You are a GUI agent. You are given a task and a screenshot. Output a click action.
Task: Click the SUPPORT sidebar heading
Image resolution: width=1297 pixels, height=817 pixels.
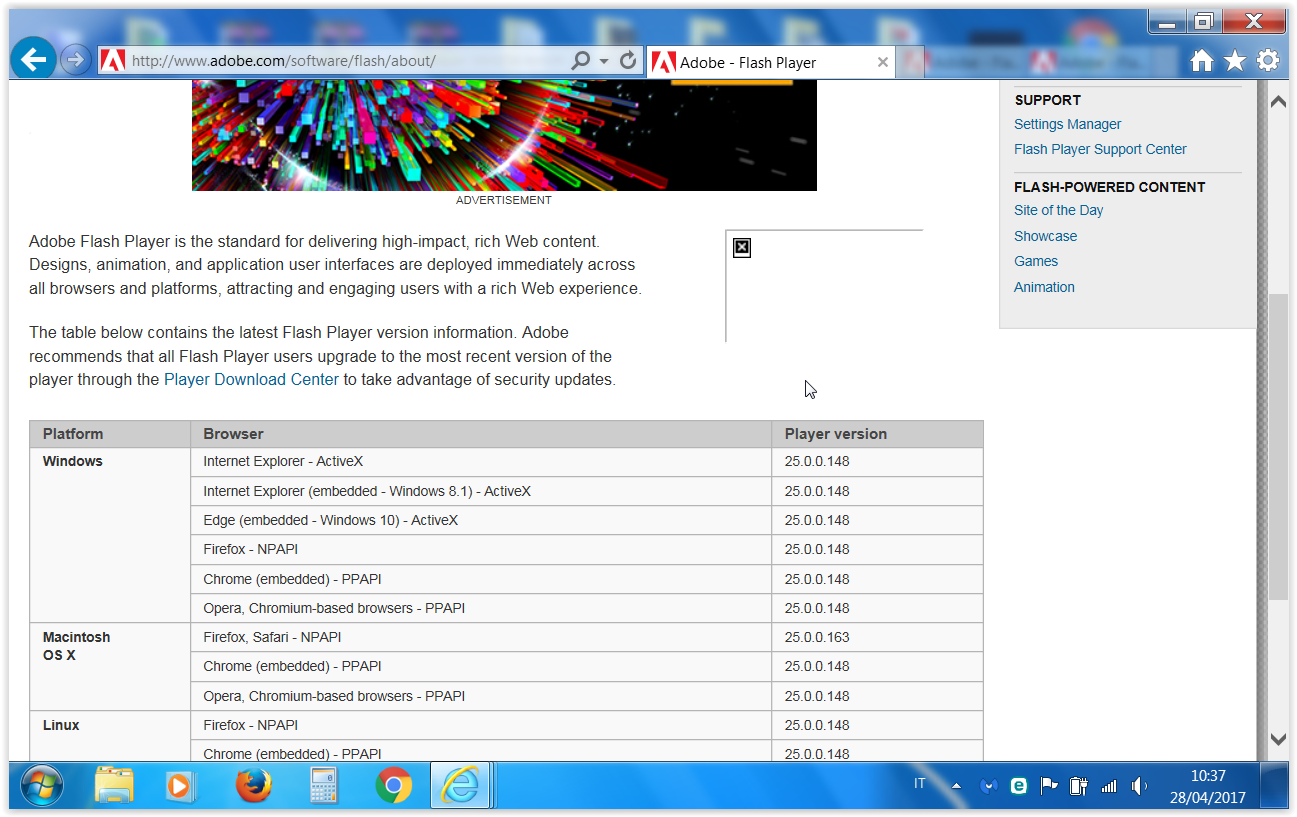click(1047, 100)
